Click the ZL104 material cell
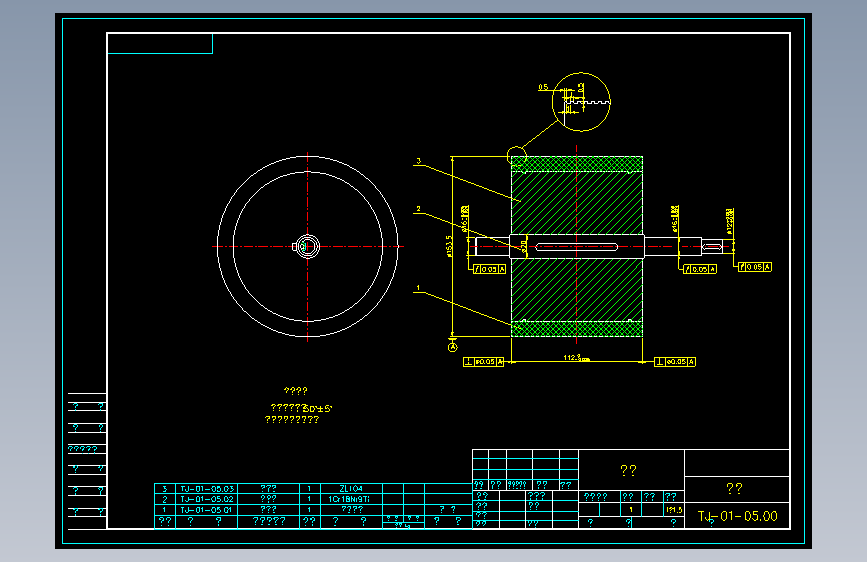 351,488
